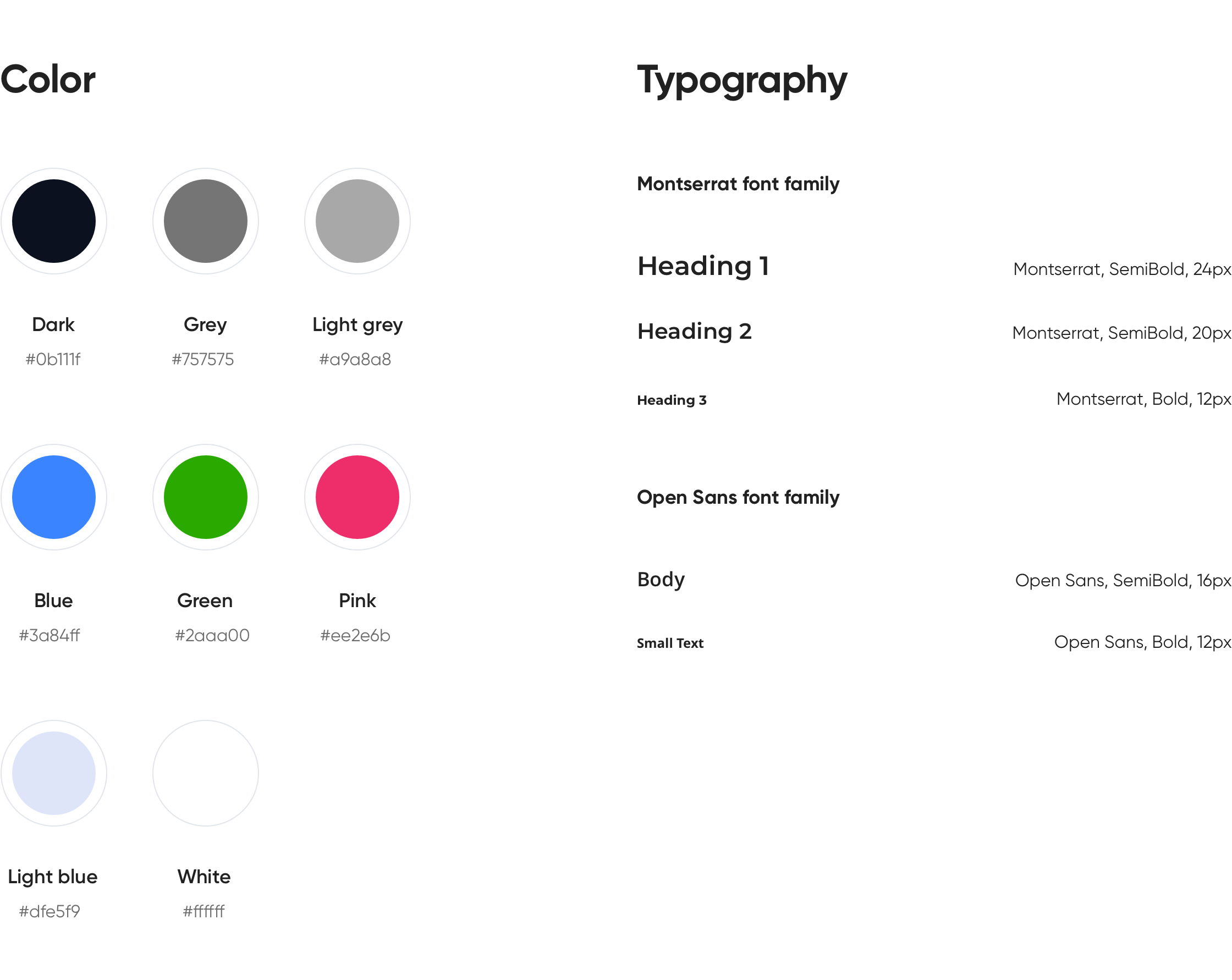The image size is (1232, 980).
Task: Select the Green color swatch #2aaa00
Action: click(x=206, y=497)
